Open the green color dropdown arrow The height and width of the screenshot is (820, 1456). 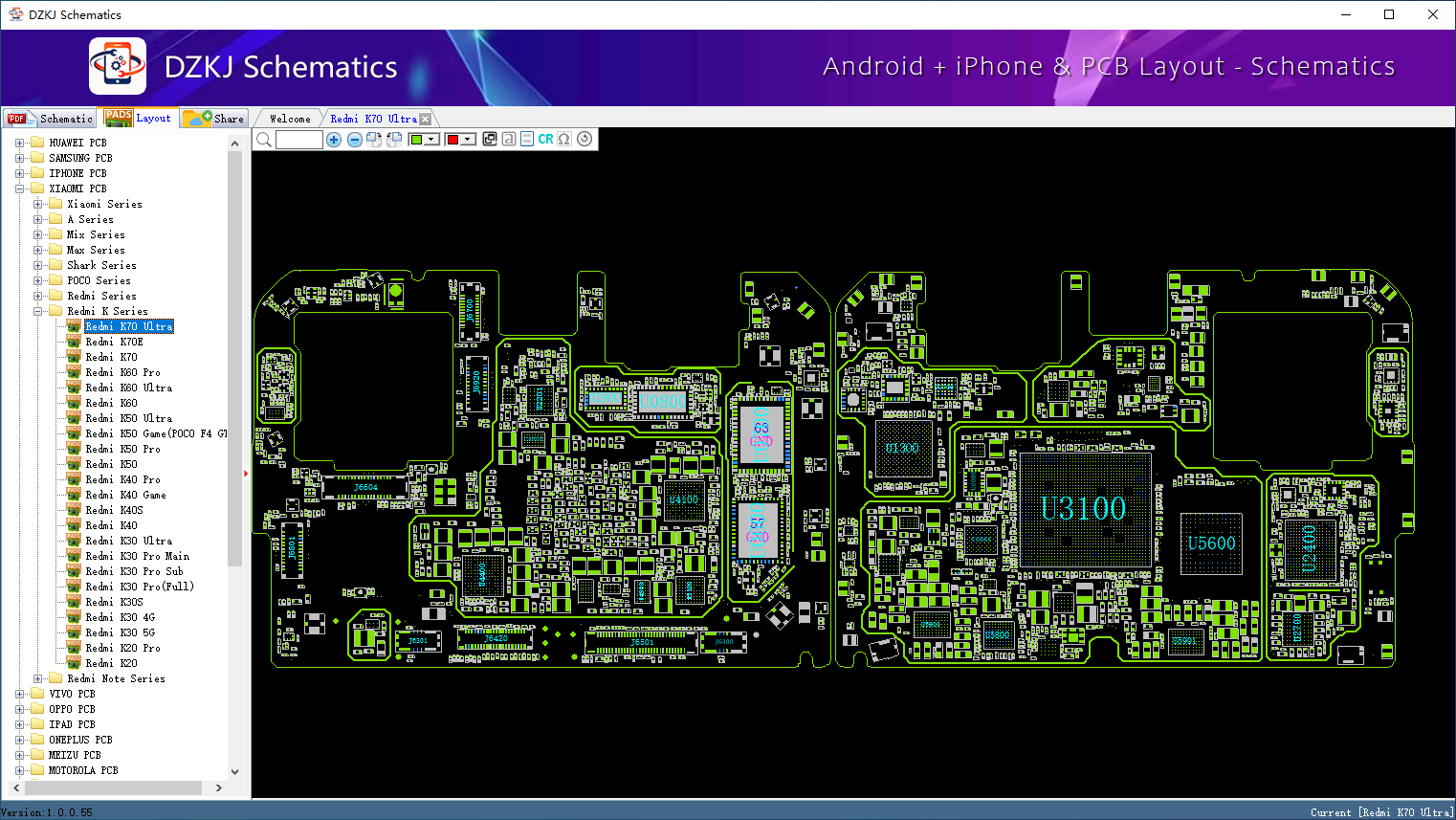click(x=432, y=140)
